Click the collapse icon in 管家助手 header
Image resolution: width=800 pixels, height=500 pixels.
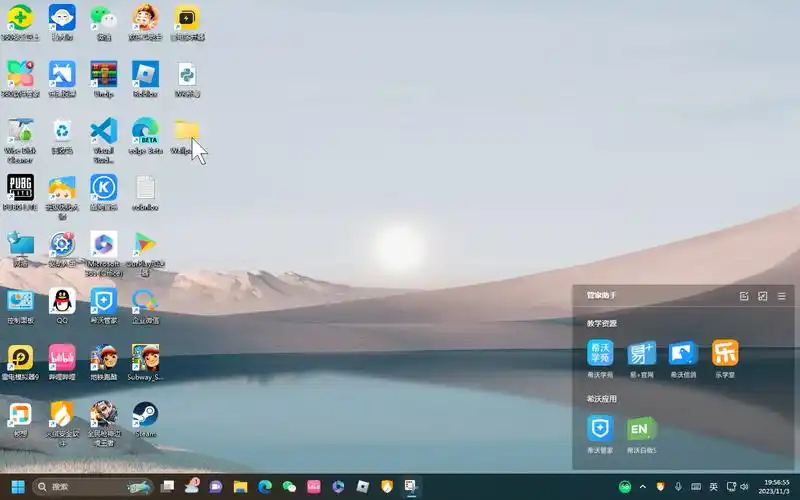pyautogui.click(x=763, y=296)
